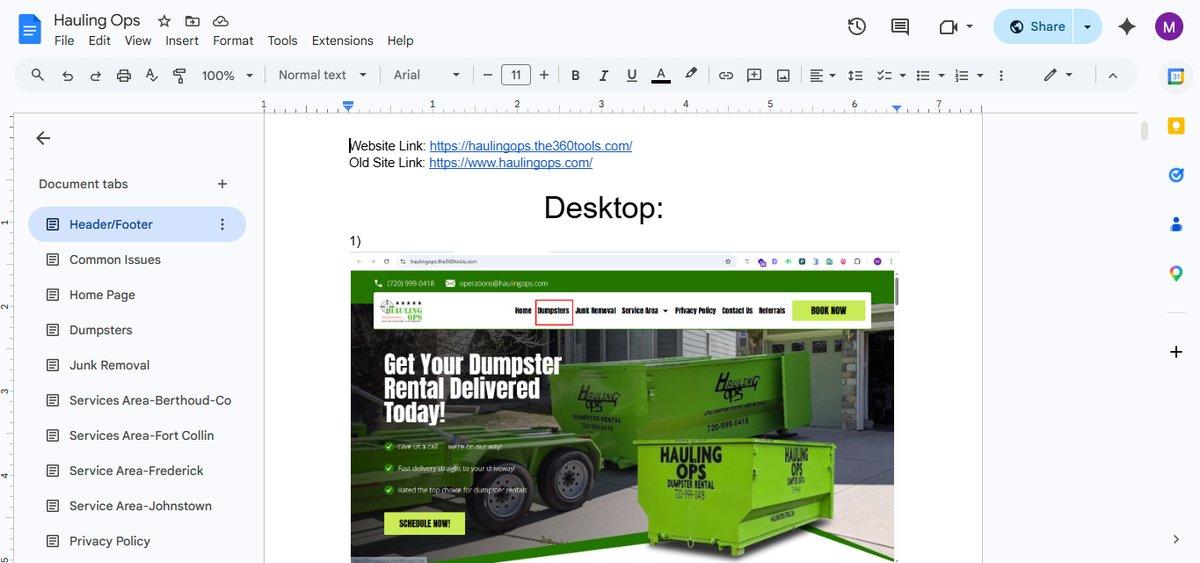Image resolution: width=1200 pixels, height=563 pixels.
Task: Open the Extensions menu
Action: pos(342,41)
